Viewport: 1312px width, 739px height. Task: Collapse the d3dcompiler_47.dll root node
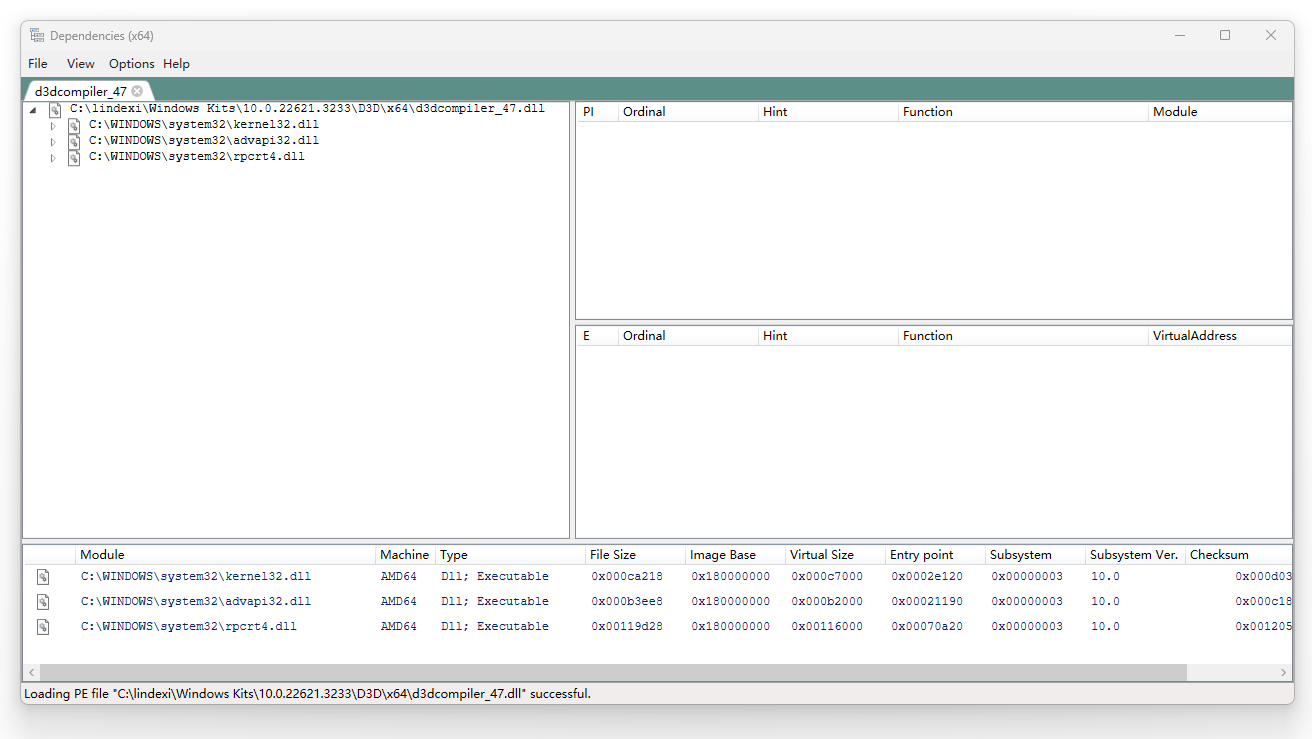coord(34,110)
